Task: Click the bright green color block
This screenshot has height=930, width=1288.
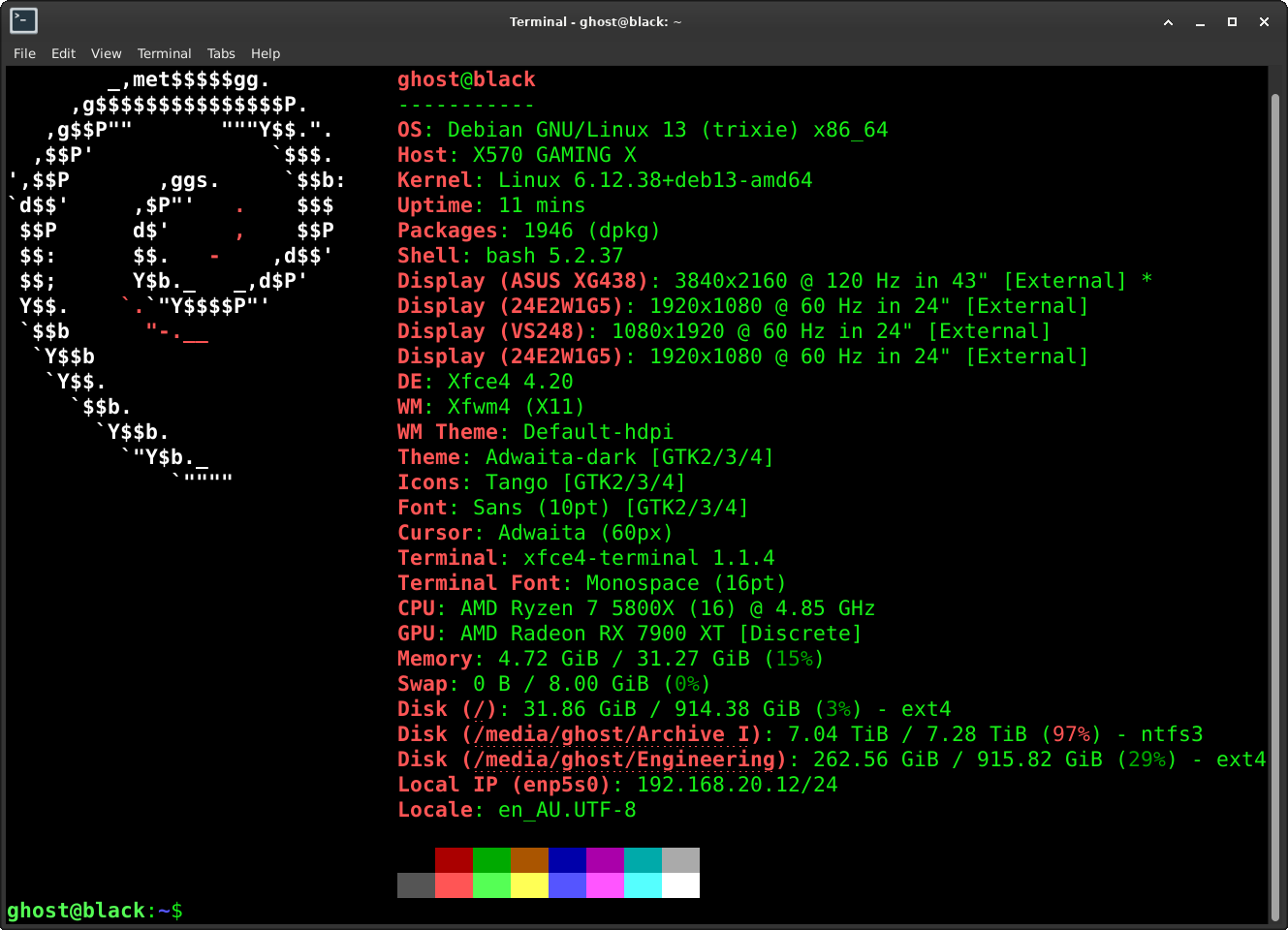Action: (x=491, y=885)
